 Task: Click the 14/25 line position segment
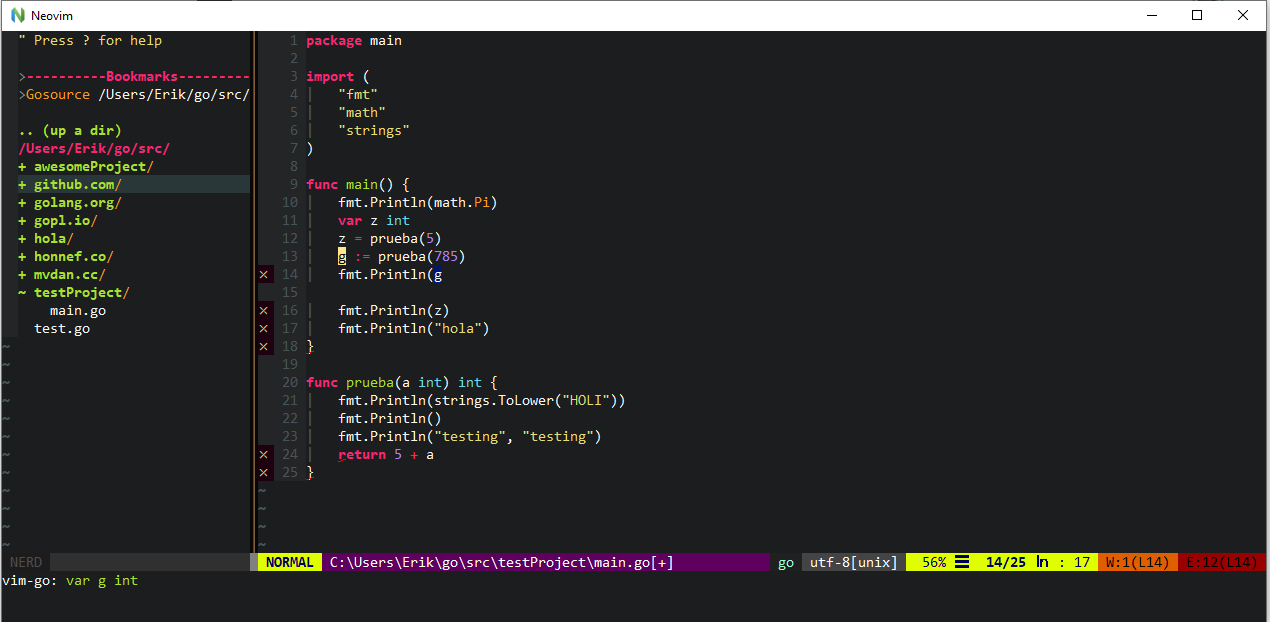(x=1008, y=561)
